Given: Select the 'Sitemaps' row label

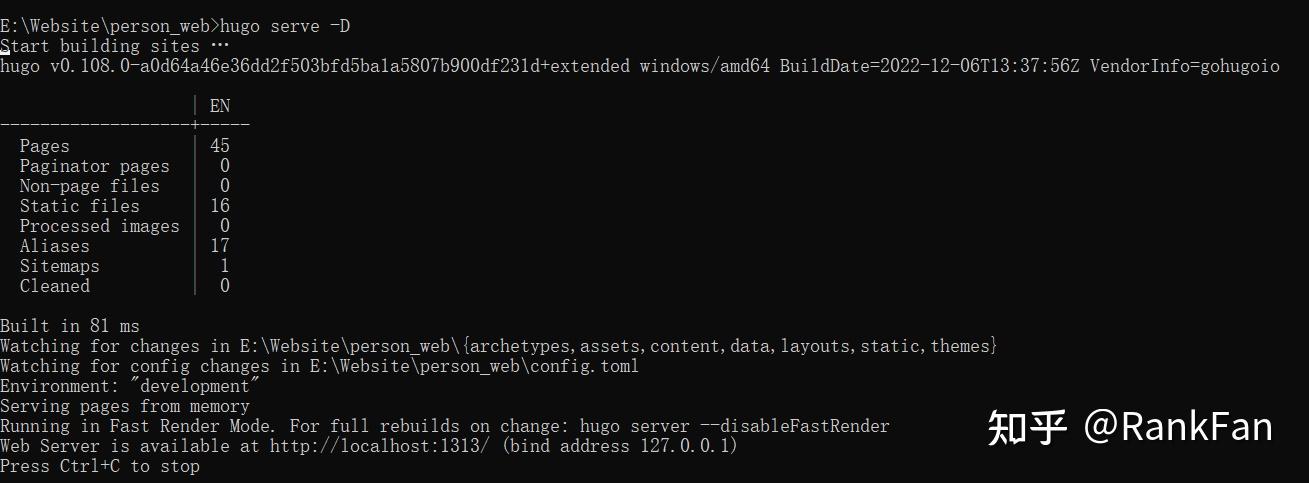Looking at the screenshot, I should pyautogui.click(x=60, y=266).
